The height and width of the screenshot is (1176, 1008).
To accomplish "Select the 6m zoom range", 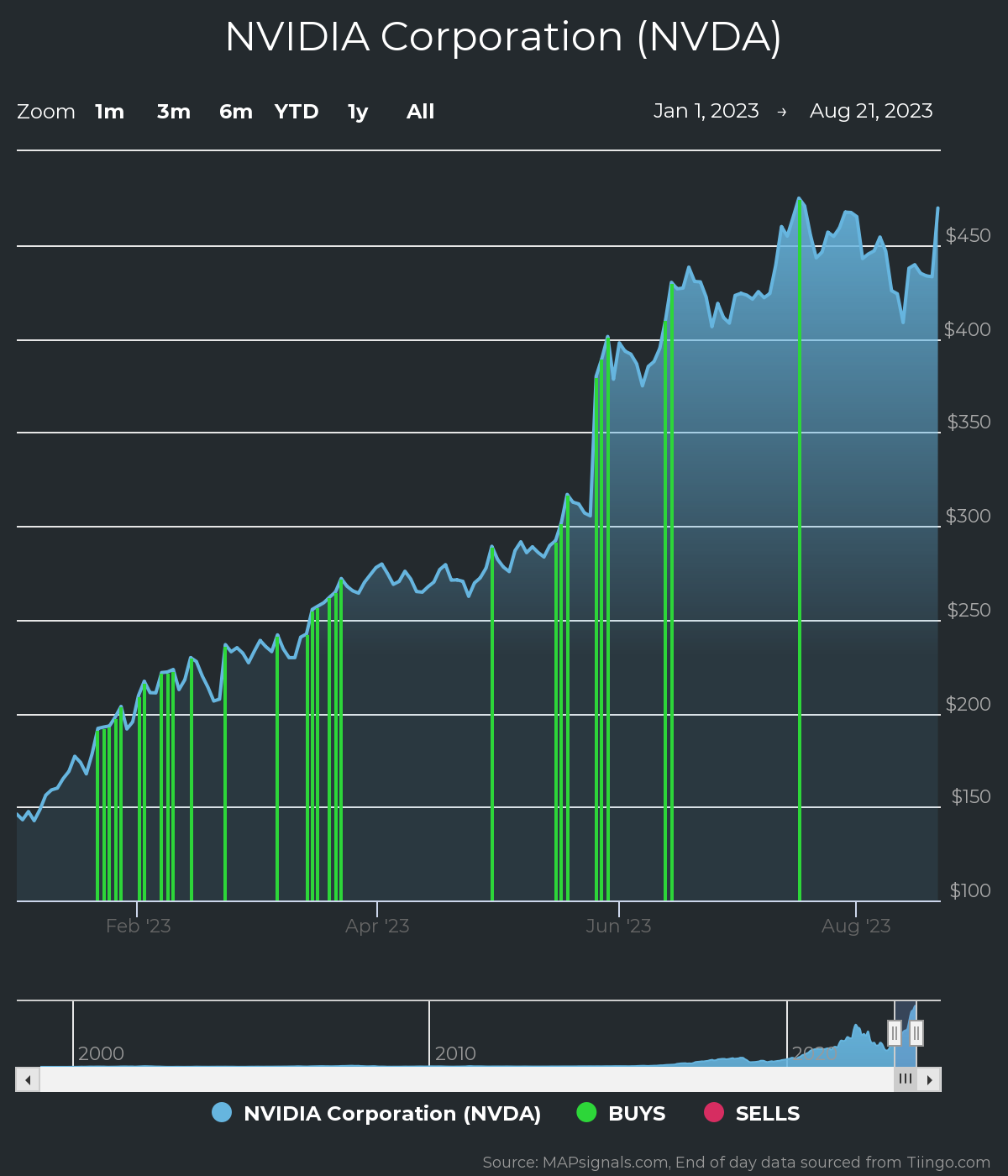I will (236, 112).
